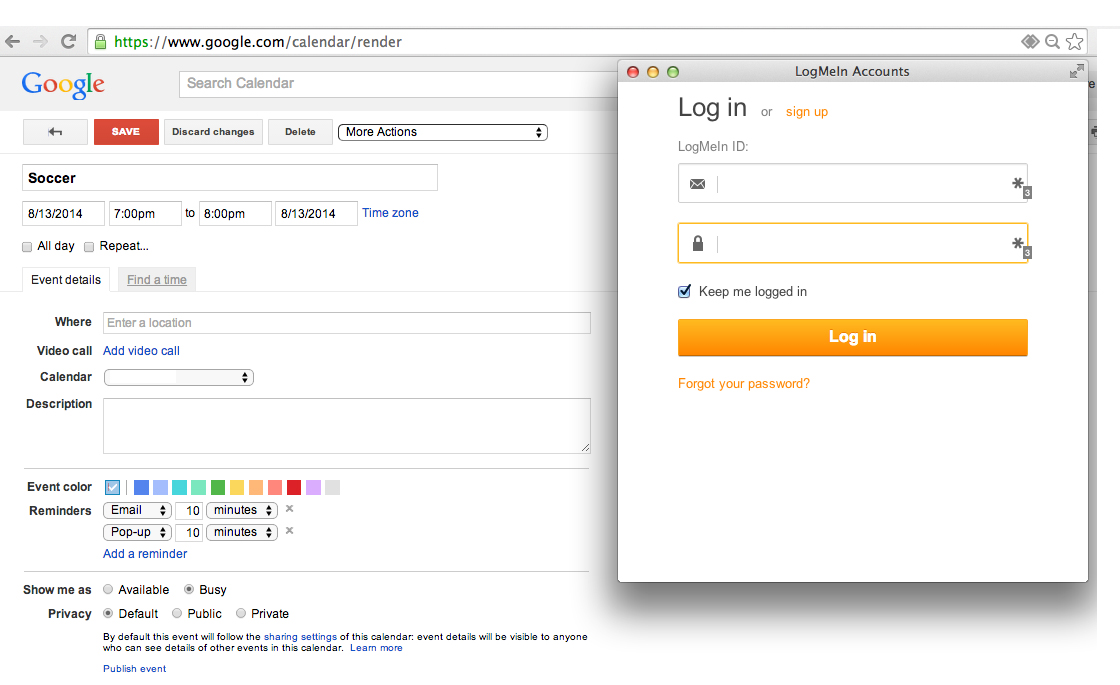Expand the Calendar selection dropdown
The height and width of the screenshot is (685, 1120).
click(x=178, y=377)
